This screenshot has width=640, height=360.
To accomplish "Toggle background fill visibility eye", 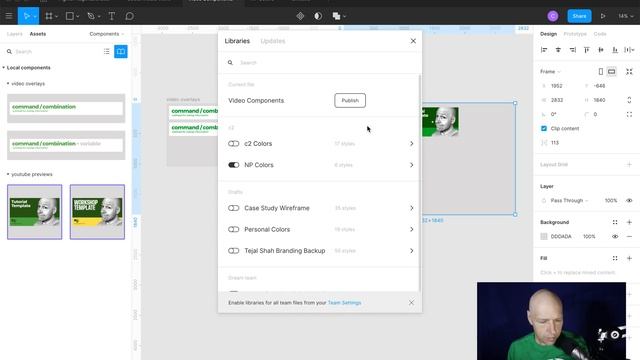I will 615,237.
